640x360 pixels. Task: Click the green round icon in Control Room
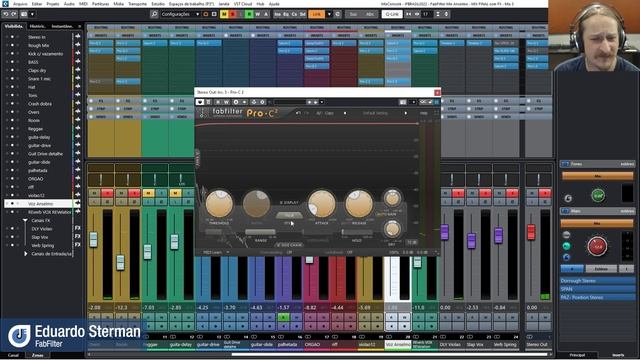coord(566,246)
